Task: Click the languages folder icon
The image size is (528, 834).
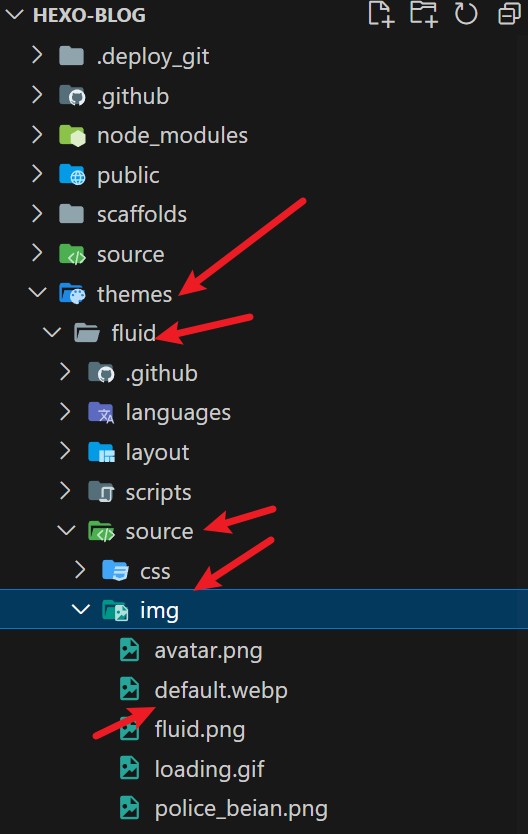Action: click(x=101, y=413)
